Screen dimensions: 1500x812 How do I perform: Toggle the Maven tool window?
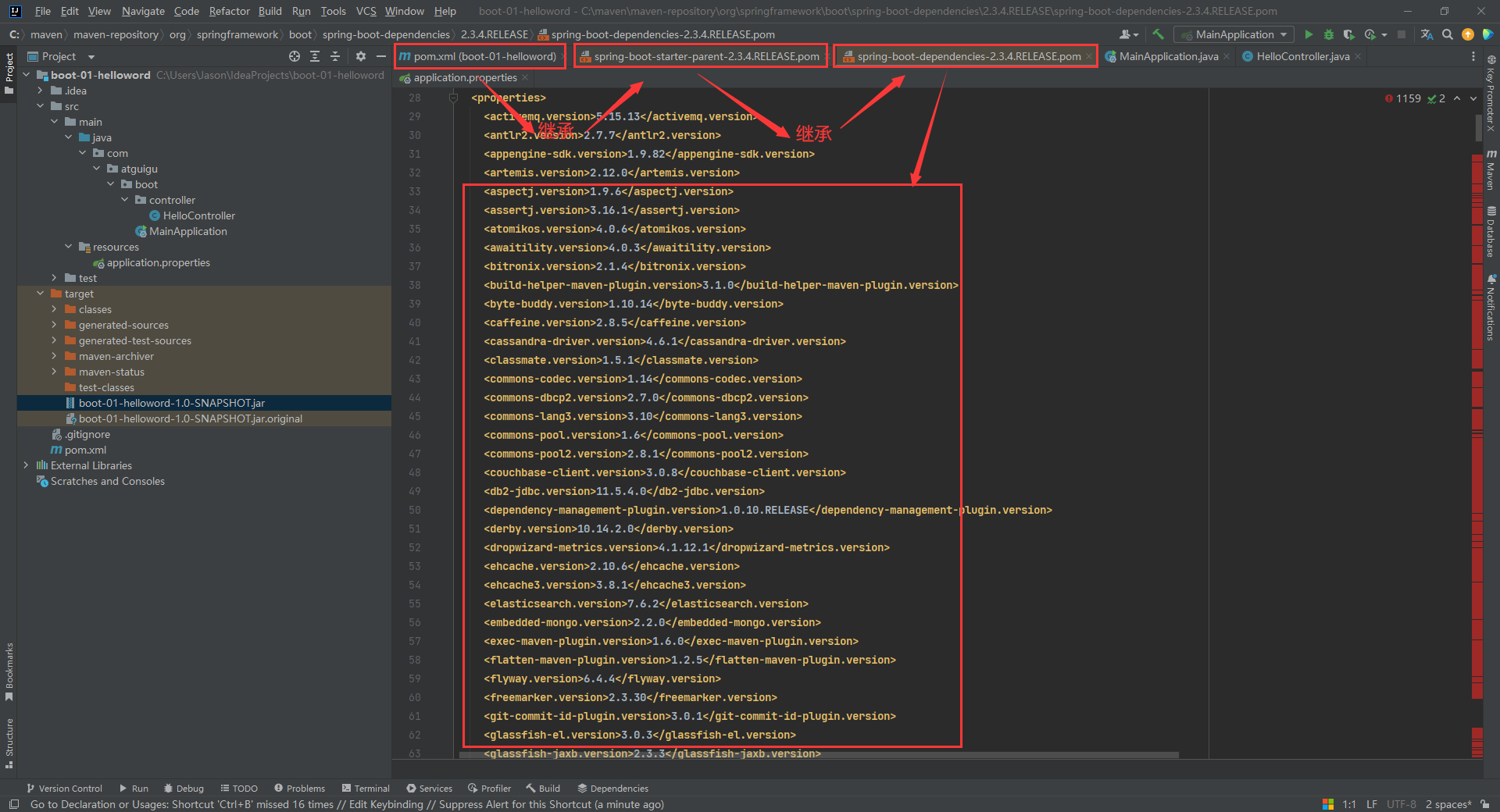point(1491,170)
